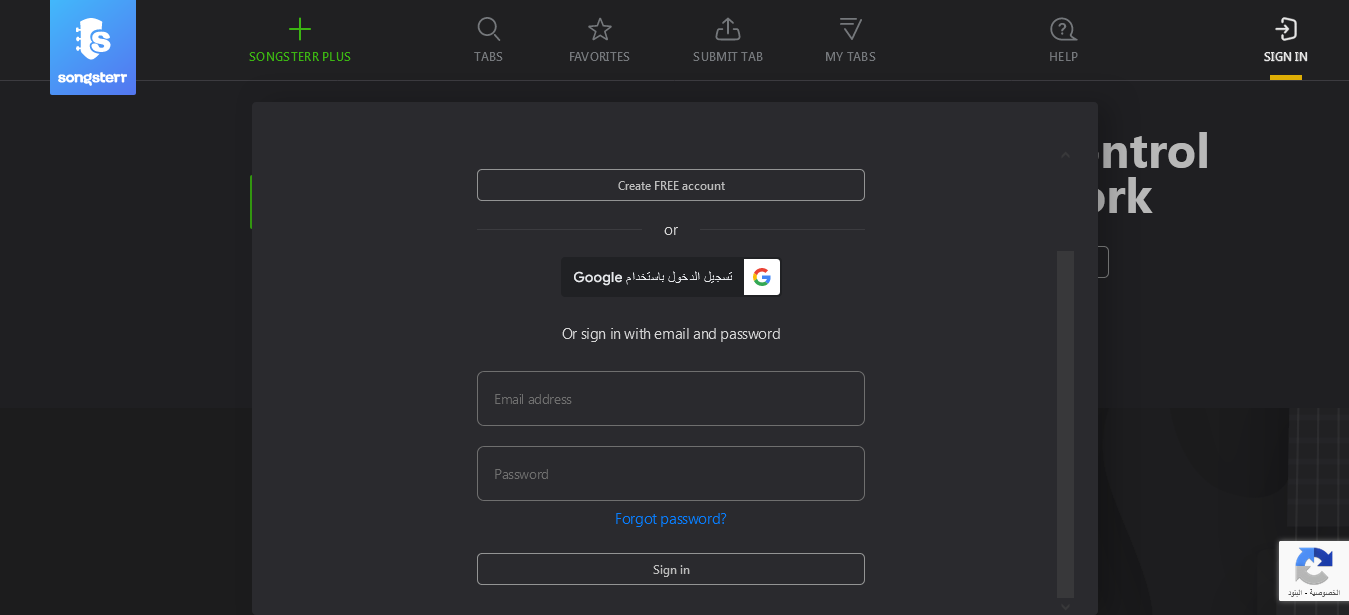Click the Google G logo
The width and height of the screenshot is (1349, 615).
coord(762,277)
